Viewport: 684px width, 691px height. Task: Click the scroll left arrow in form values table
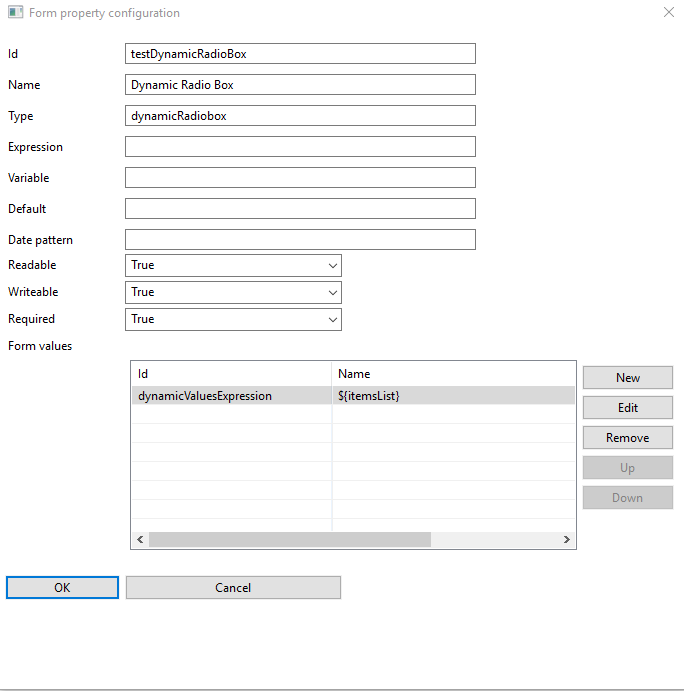140,539
